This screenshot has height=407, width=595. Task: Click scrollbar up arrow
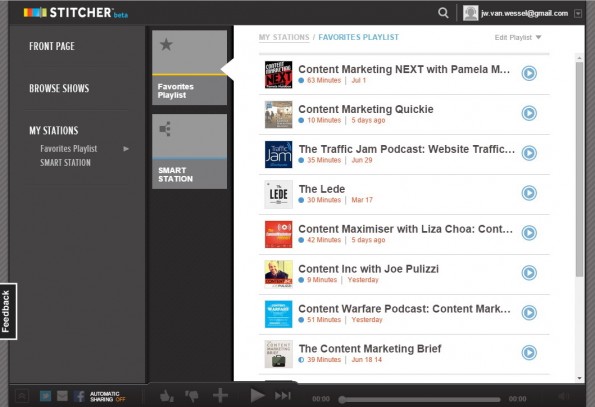tap(579, 58)
